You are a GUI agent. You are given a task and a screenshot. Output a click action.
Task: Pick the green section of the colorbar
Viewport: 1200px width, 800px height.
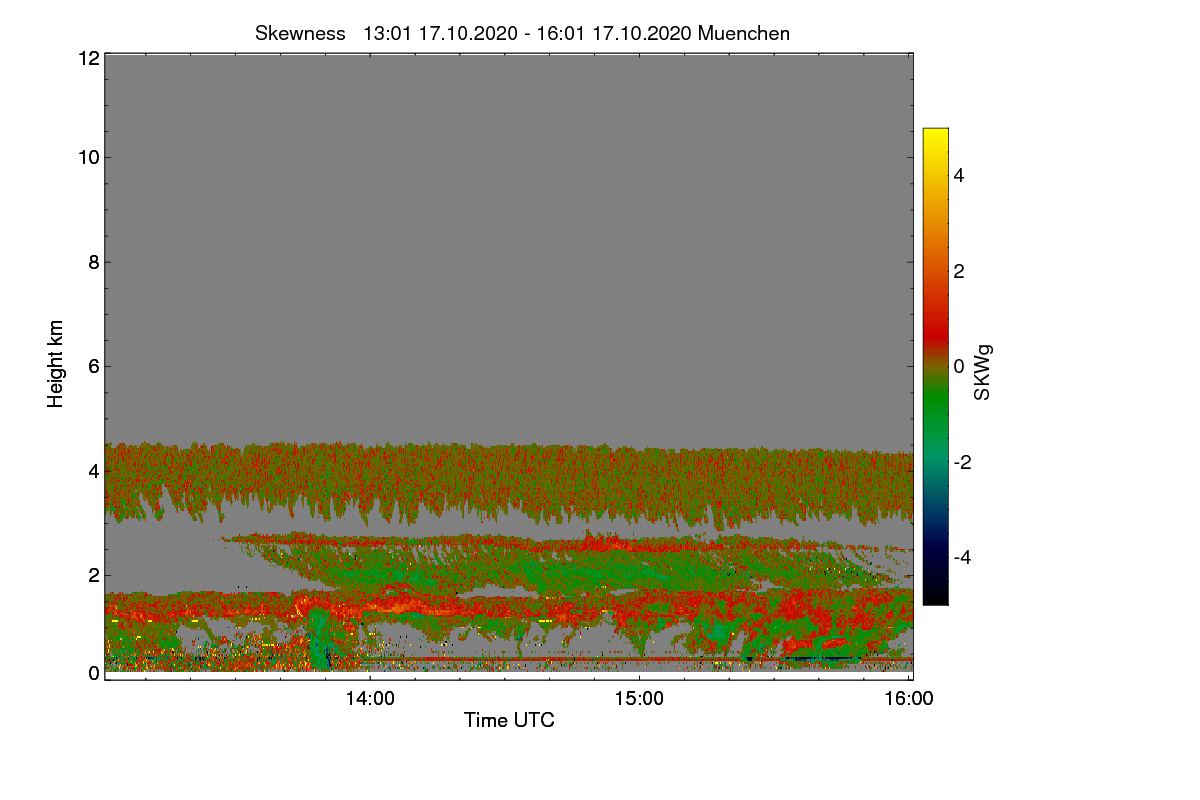935,420
